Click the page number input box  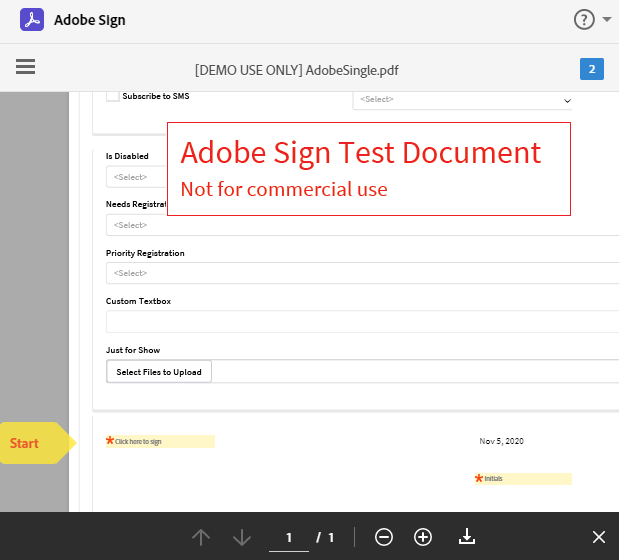coord(289,538)
